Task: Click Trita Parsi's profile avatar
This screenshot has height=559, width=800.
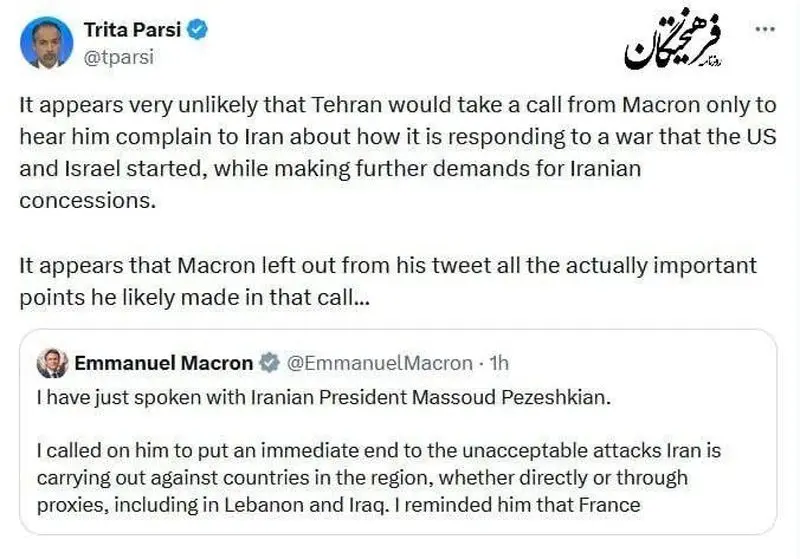Action: click(46, 42)
